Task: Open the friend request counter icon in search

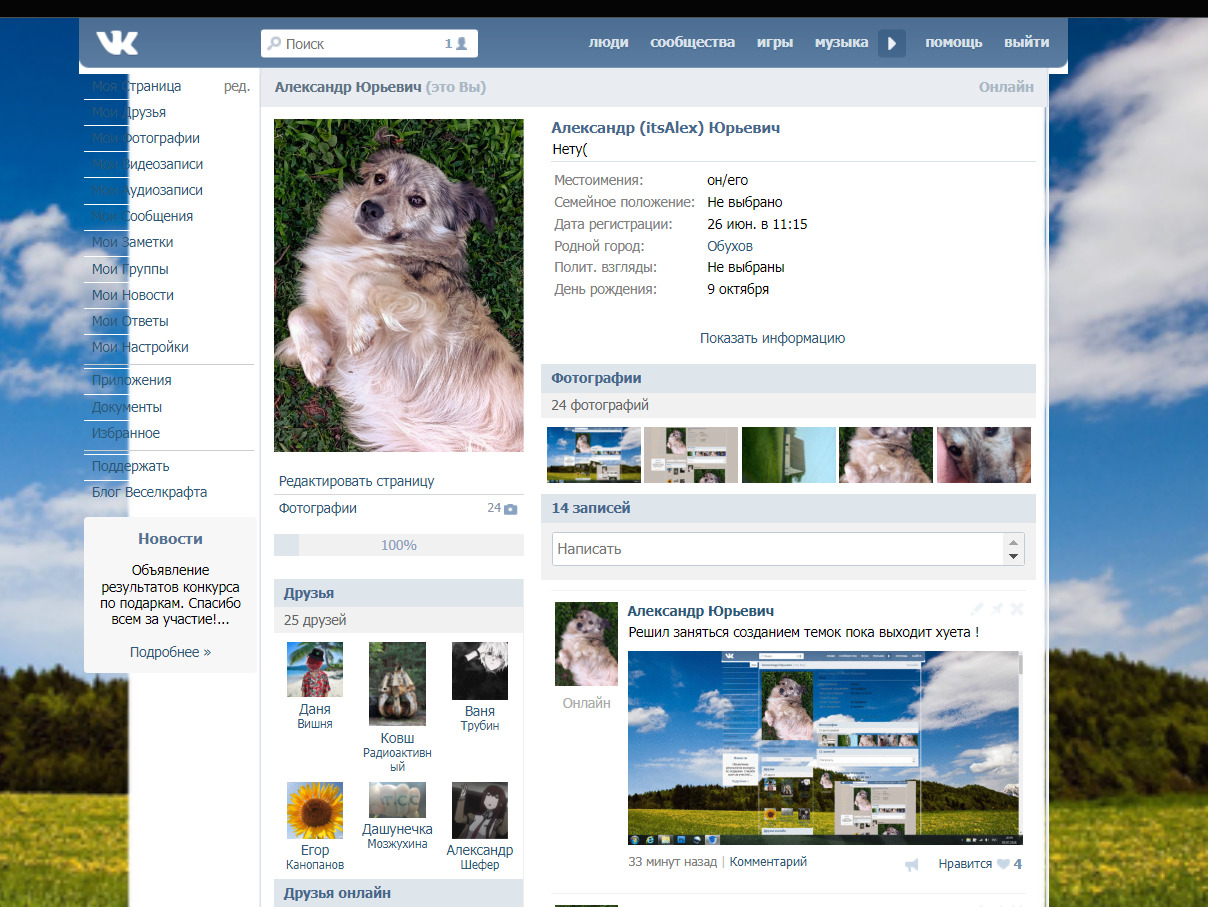Action: 456,43
